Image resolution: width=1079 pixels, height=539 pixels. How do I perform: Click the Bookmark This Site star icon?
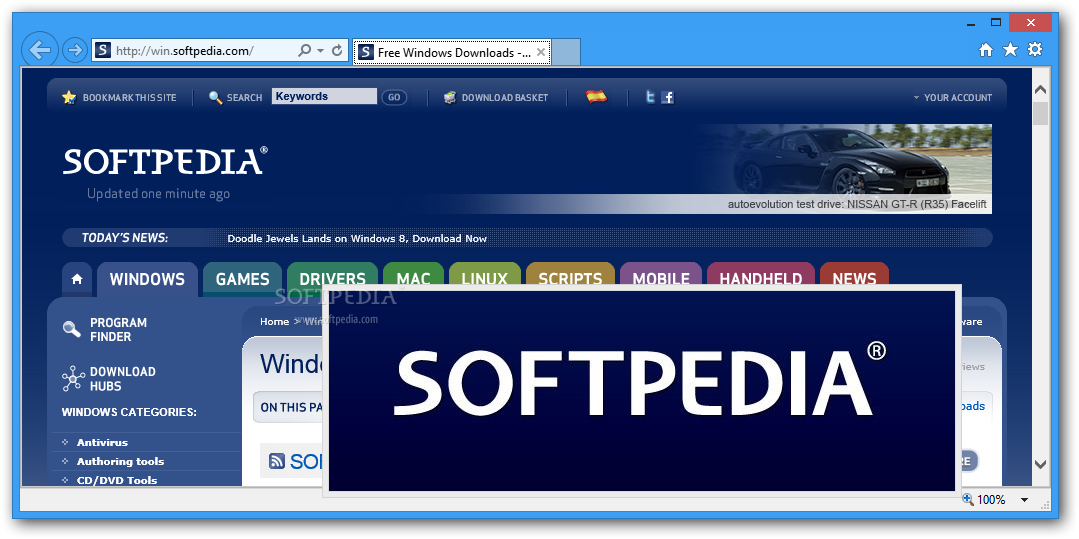[69, 97]
